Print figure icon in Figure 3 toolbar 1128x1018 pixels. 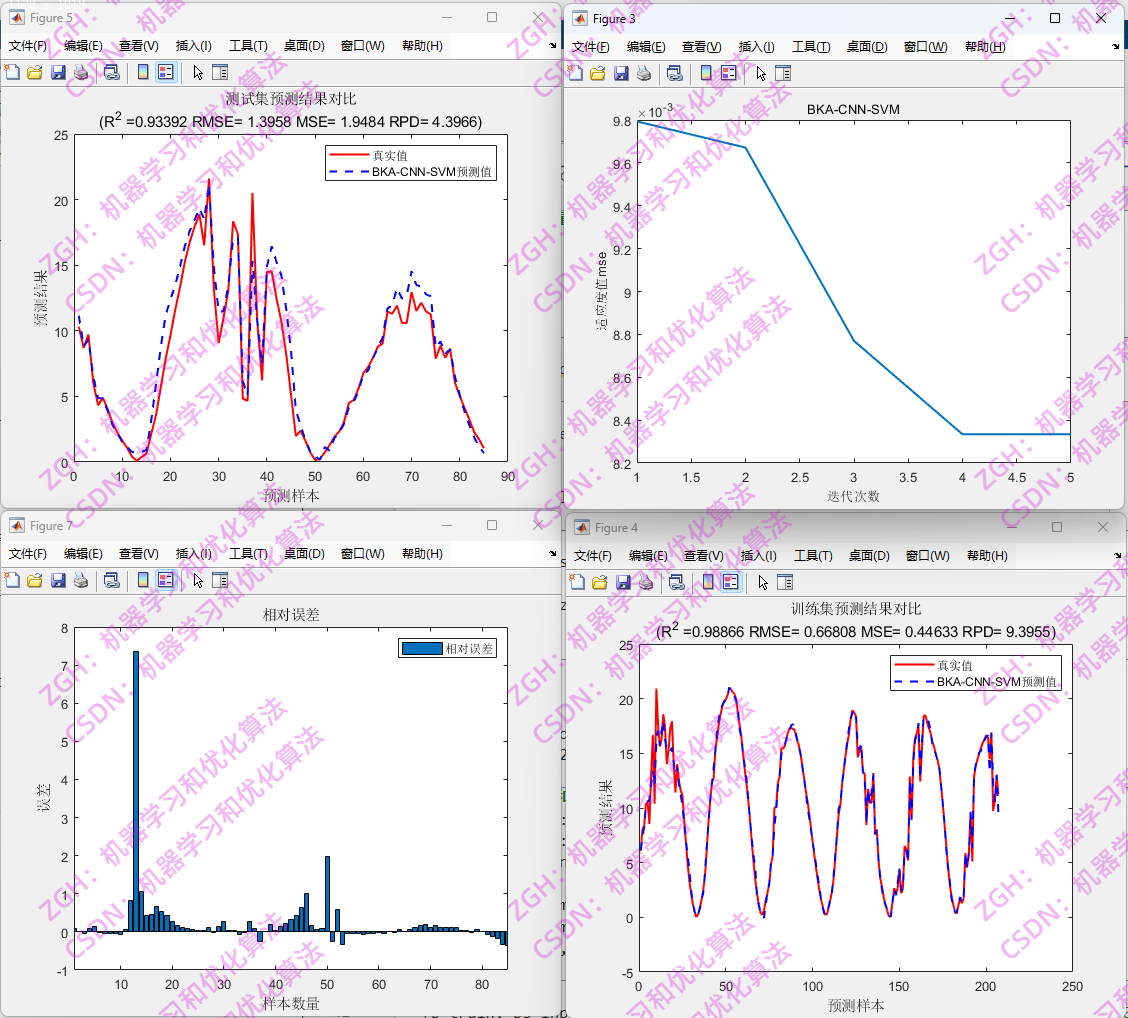pyautogui.click(x=644, y=73)
